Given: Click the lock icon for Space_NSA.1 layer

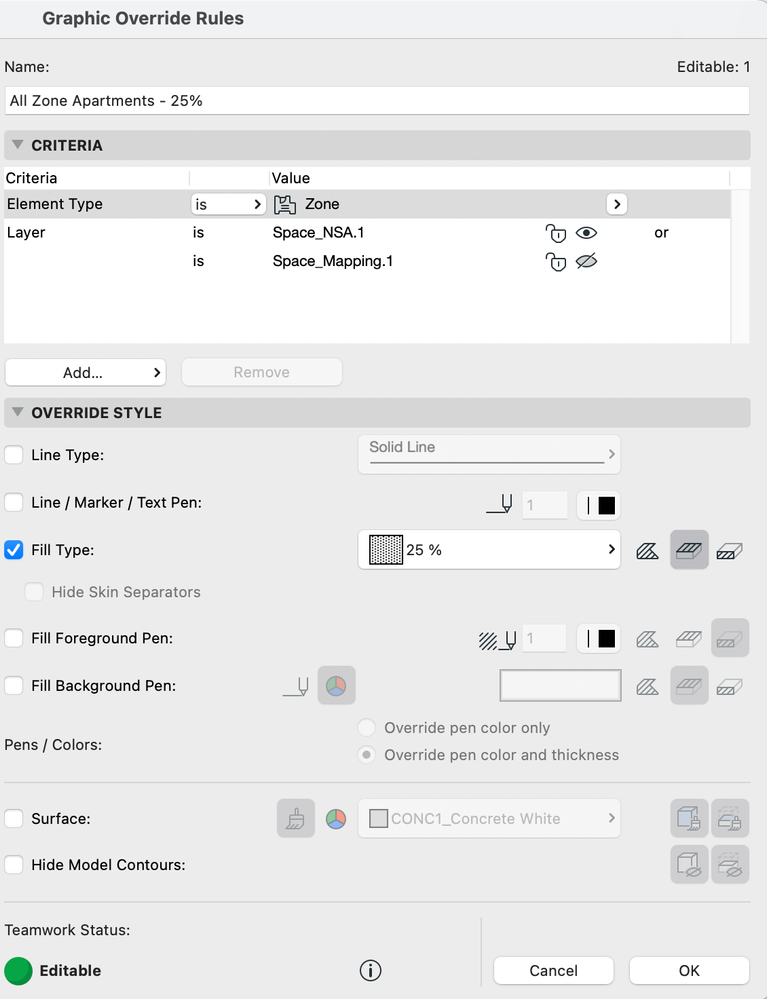Looking at the screenshot, I should (555, 233).
